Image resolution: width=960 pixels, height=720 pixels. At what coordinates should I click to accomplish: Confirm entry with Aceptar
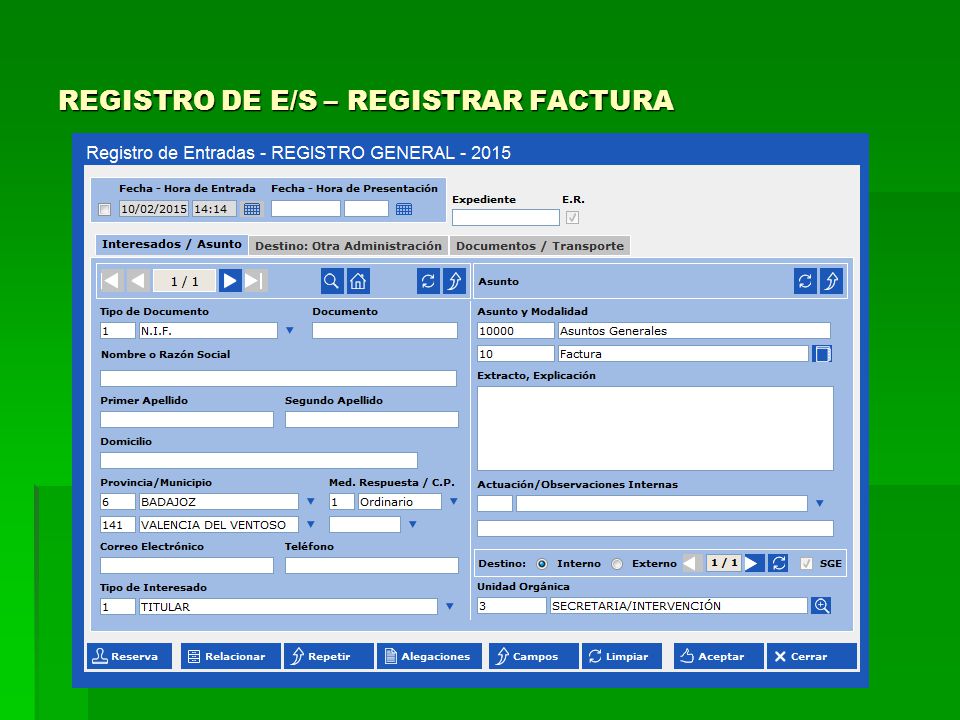[719, 656]
